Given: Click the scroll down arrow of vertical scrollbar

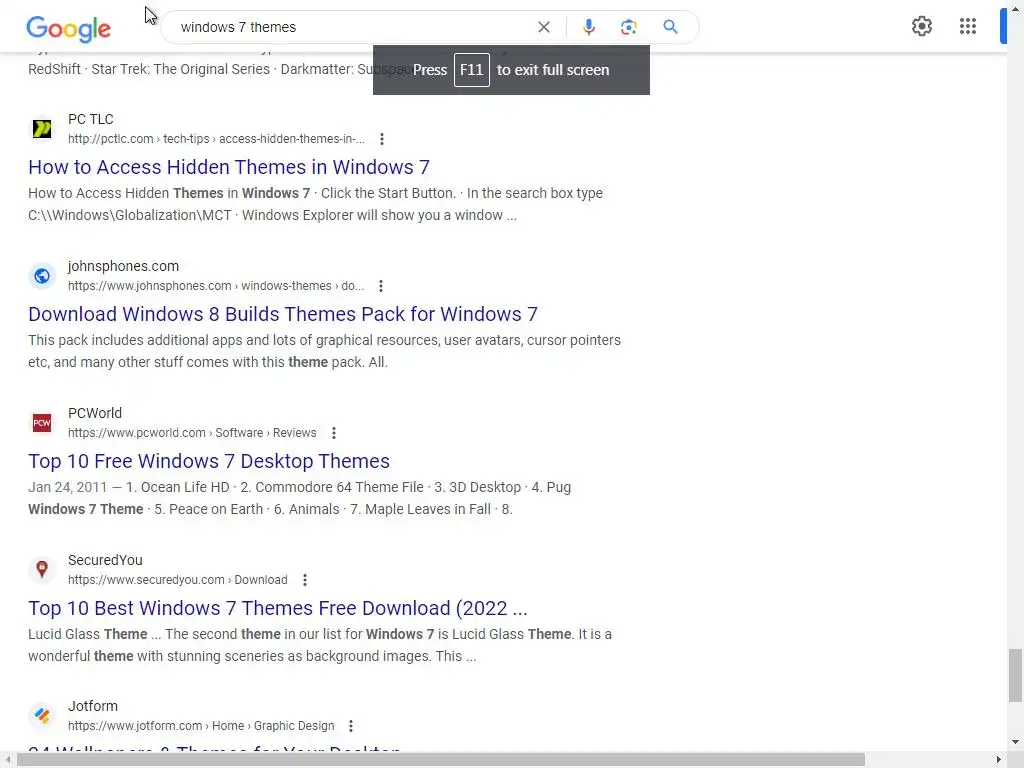Looking at the screenshot, I should (x=1015, y=742).
